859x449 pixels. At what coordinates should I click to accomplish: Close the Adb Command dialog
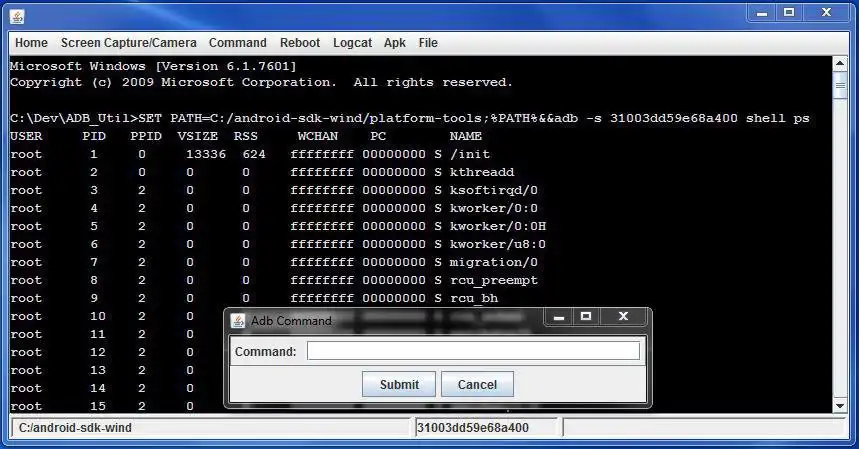coord(623,316)
